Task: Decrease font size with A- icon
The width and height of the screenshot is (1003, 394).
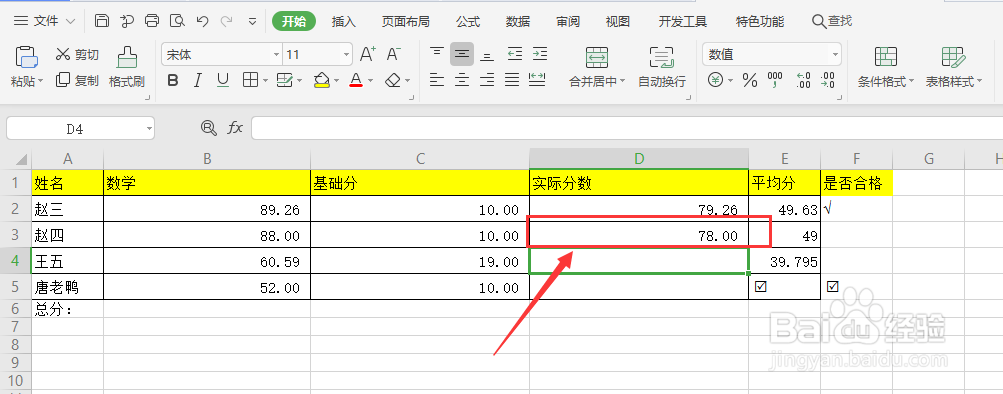Action: click(x=394, y=54)
